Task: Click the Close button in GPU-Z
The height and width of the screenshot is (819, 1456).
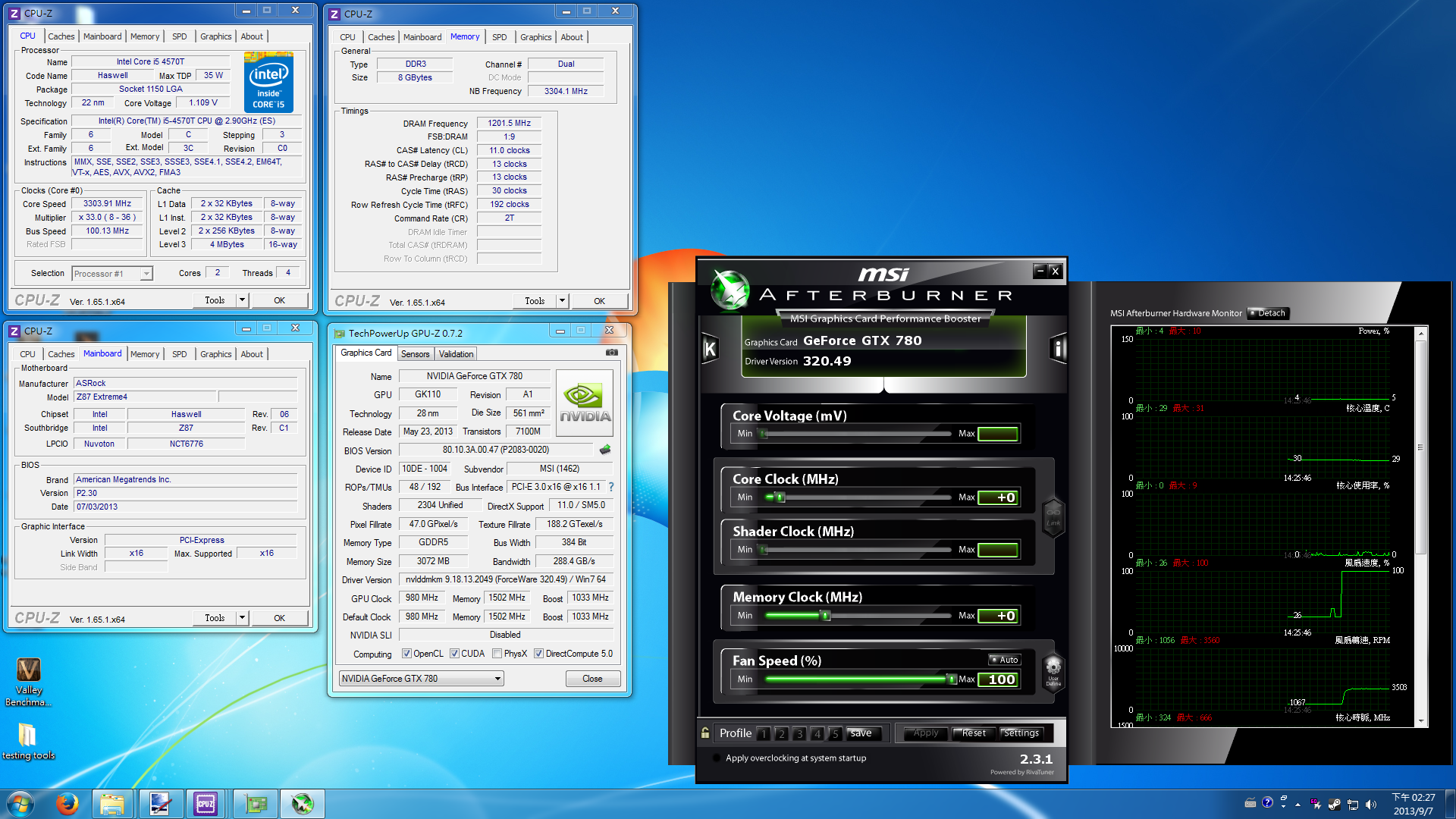Action: coord(592,679)
